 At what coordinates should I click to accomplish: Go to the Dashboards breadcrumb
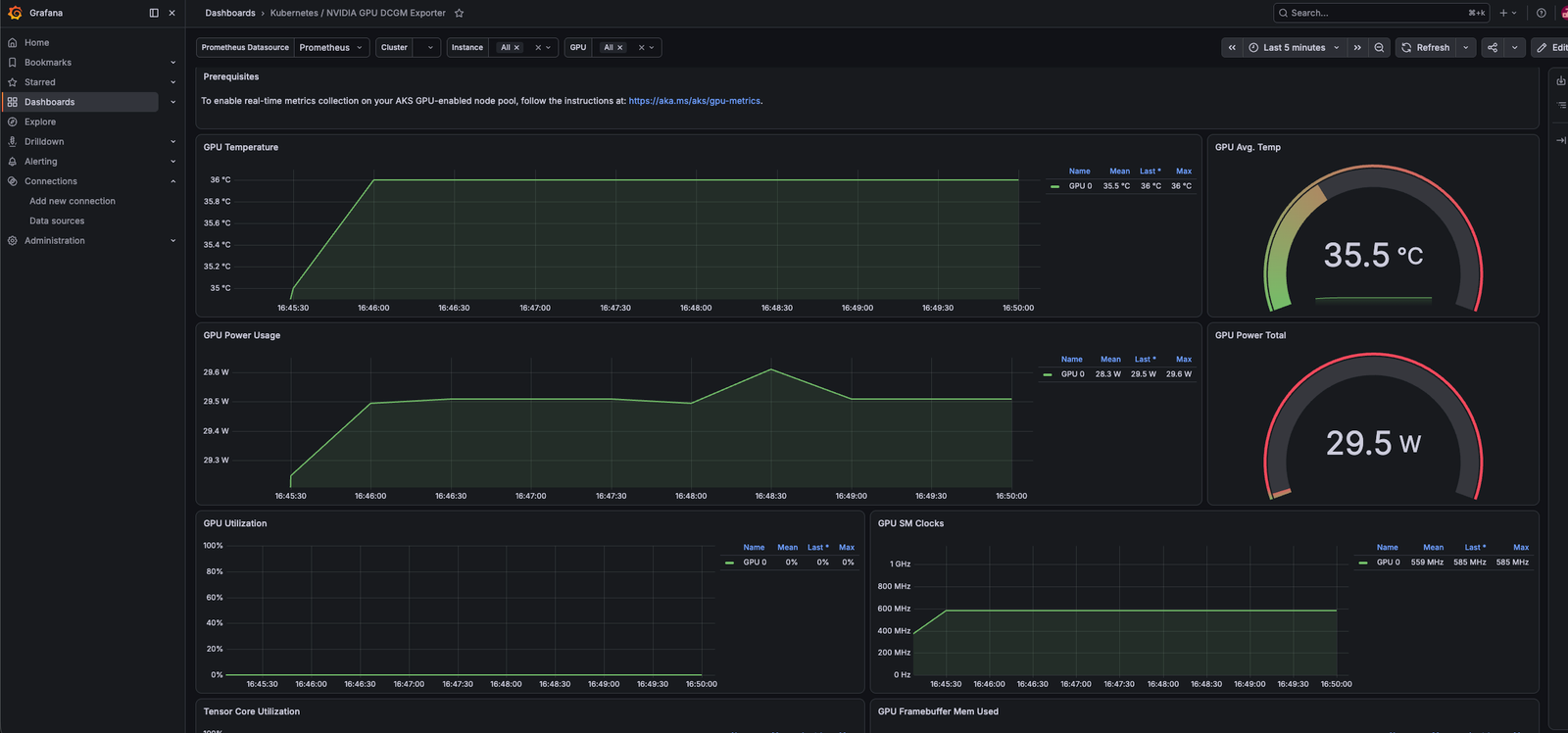230,13
